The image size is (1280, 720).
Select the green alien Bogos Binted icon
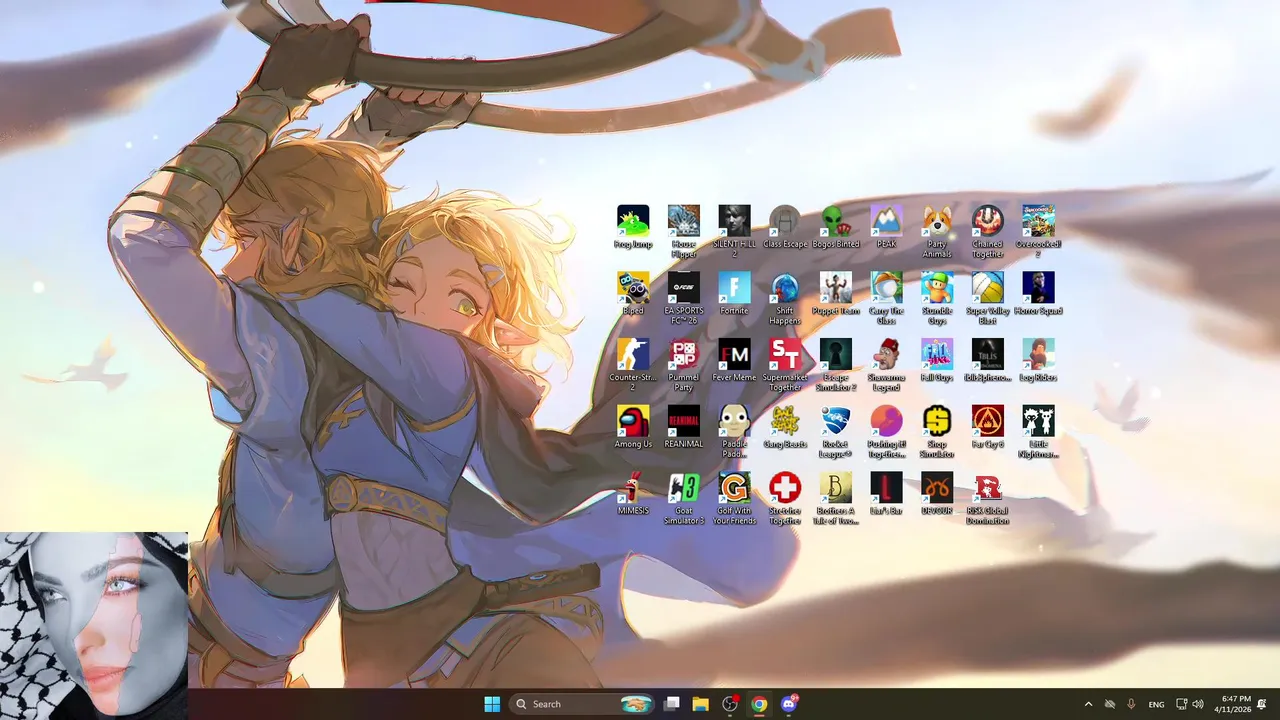click(836, 228)
